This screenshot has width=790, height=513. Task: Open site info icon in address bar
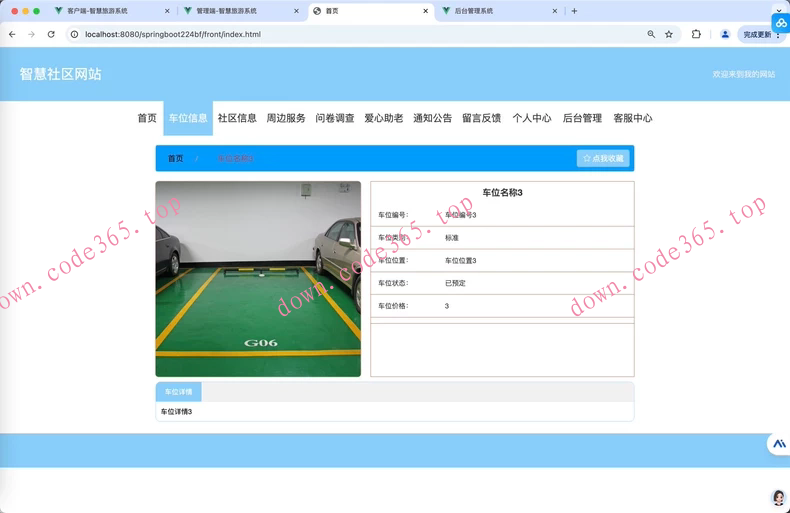point(75,34)
